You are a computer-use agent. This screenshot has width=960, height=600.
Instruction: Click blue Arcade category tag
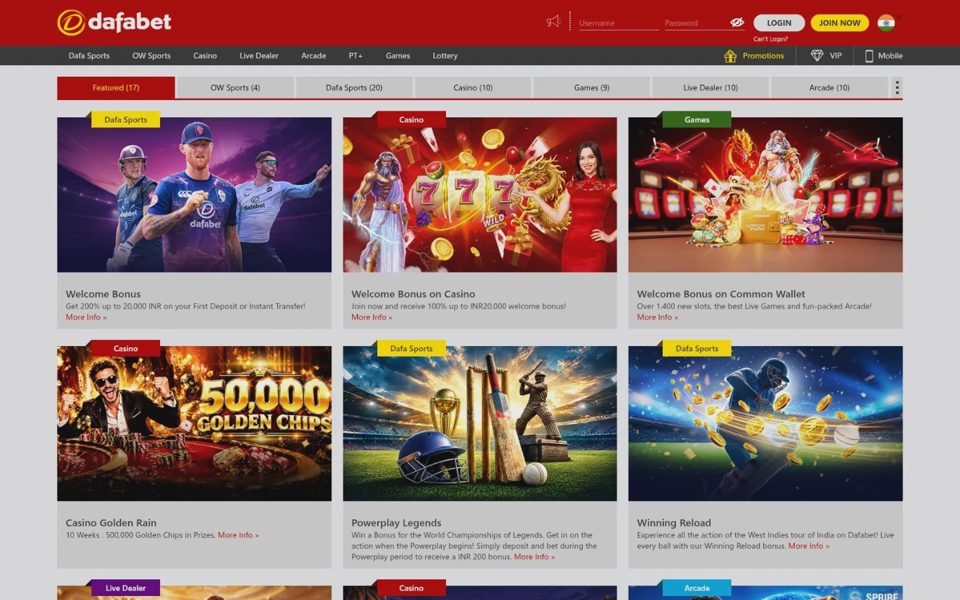pos(697,588)
